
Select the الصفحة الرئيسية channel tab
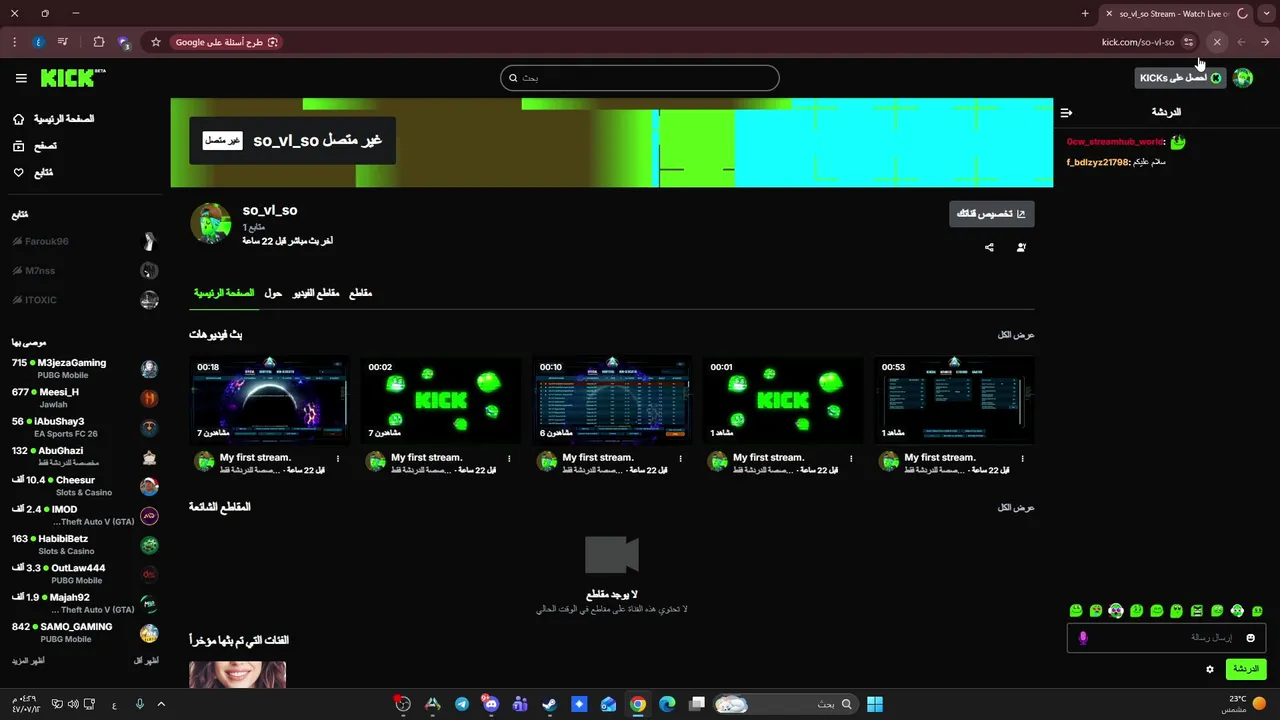(224, 293)
